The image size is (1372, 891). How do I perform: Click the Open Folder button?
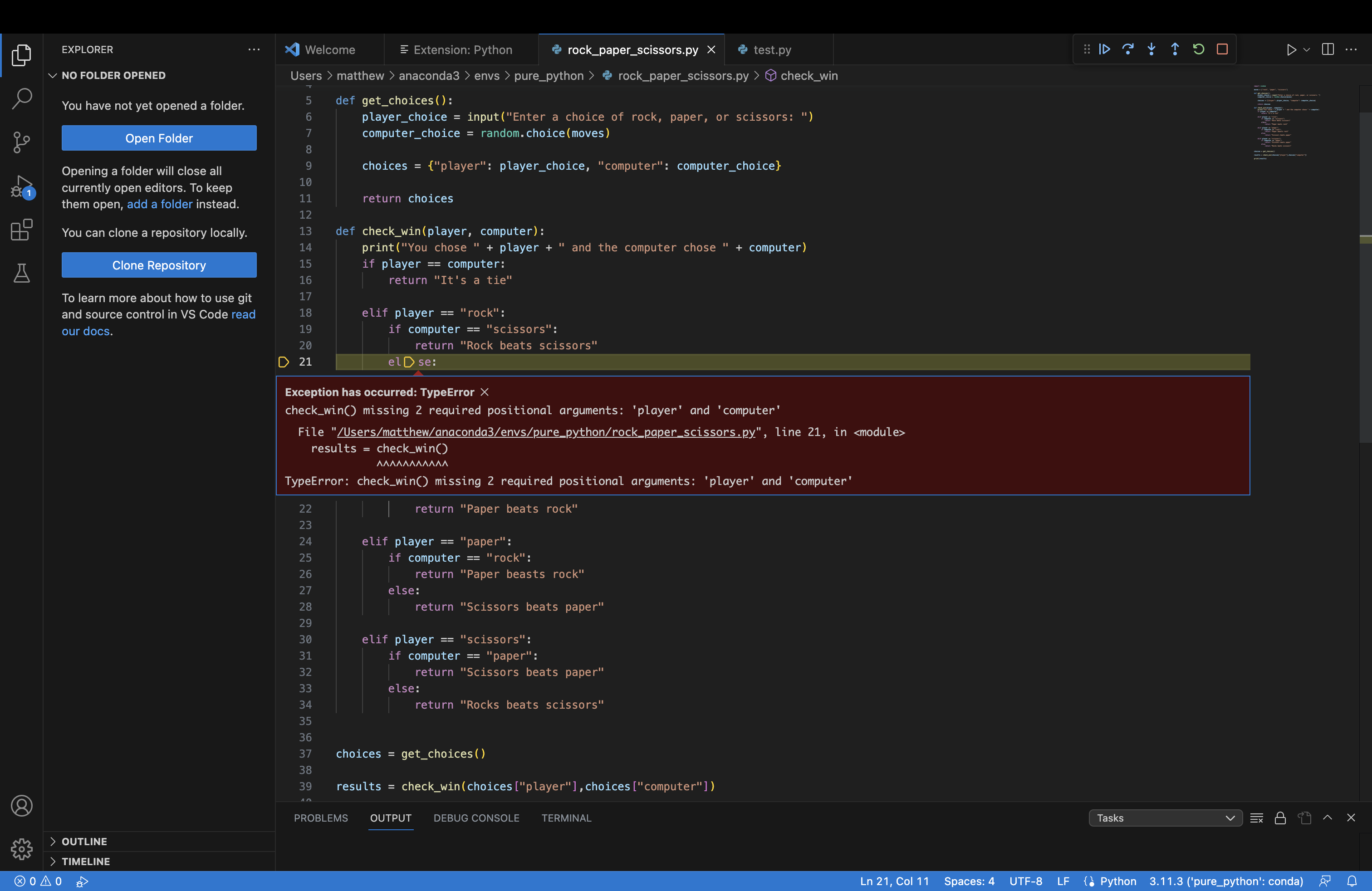pos(159,138)
